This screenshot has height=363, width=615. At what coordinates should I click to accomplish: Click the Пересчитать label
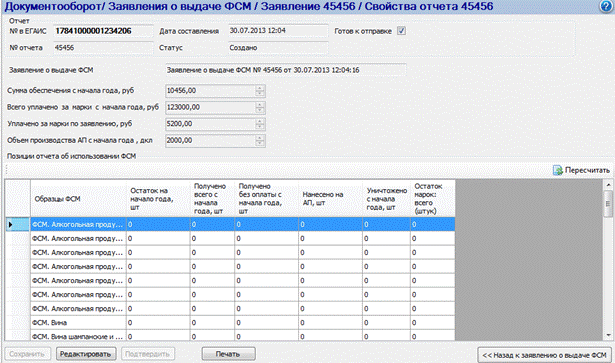point(587,170)
